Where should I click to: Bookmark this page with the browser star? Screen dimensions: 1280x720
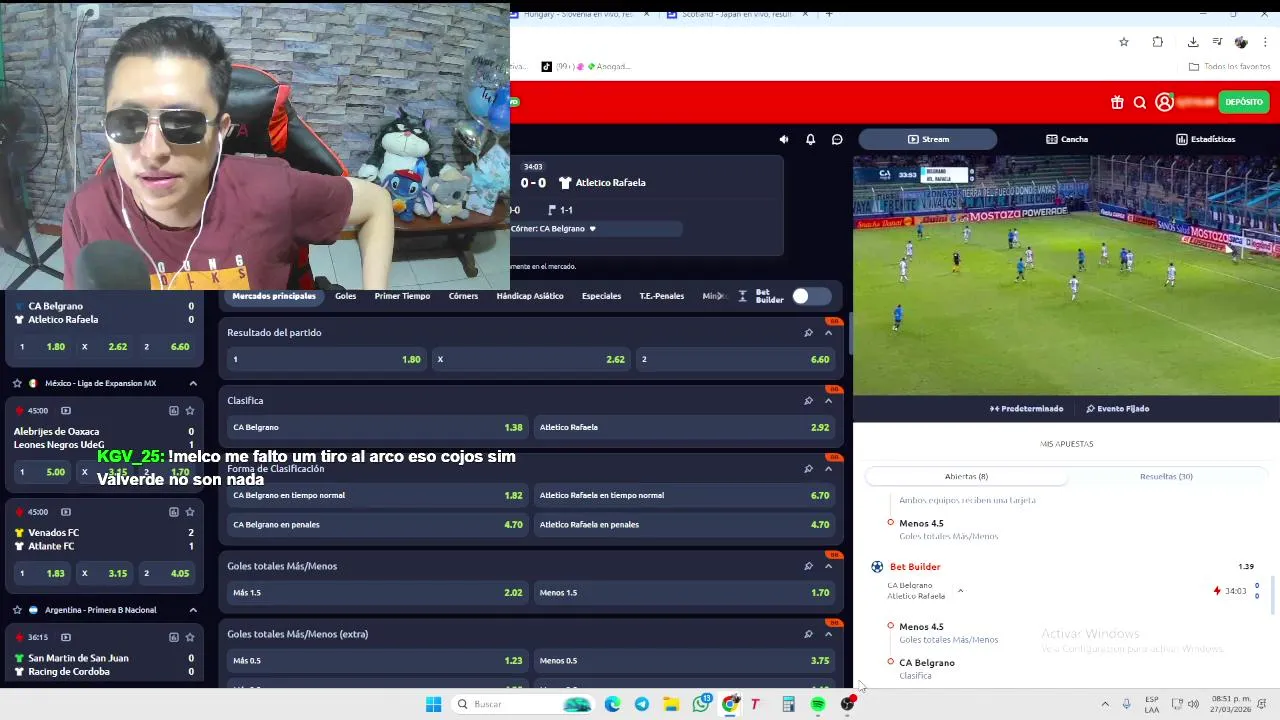[x=1124, y=42]
